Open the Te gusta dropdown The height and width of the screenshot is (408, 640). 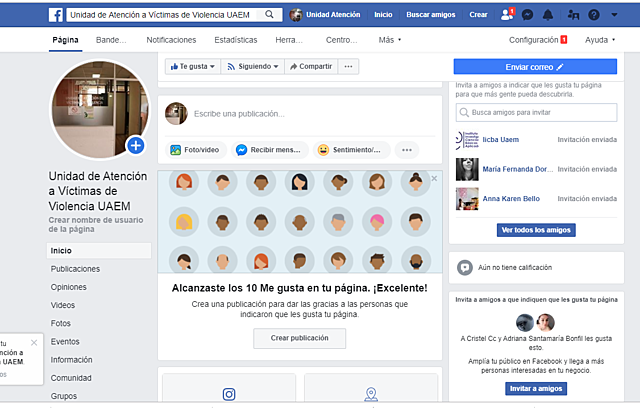pos(193,67)
